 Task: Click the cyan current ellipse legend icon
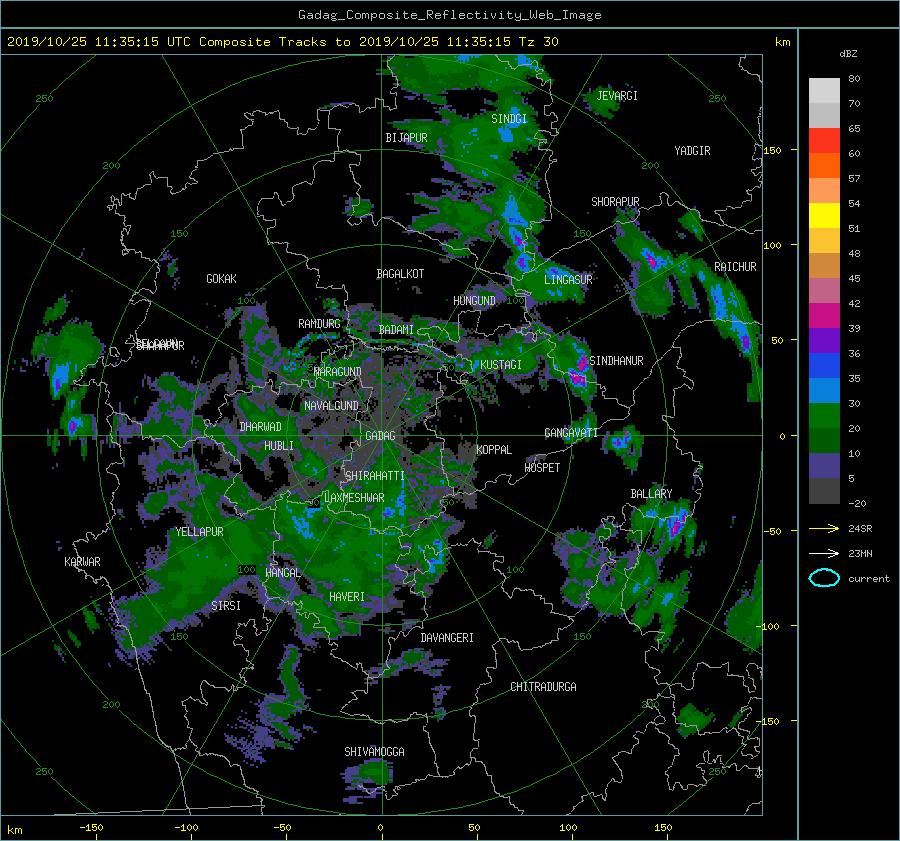point(824,578)
